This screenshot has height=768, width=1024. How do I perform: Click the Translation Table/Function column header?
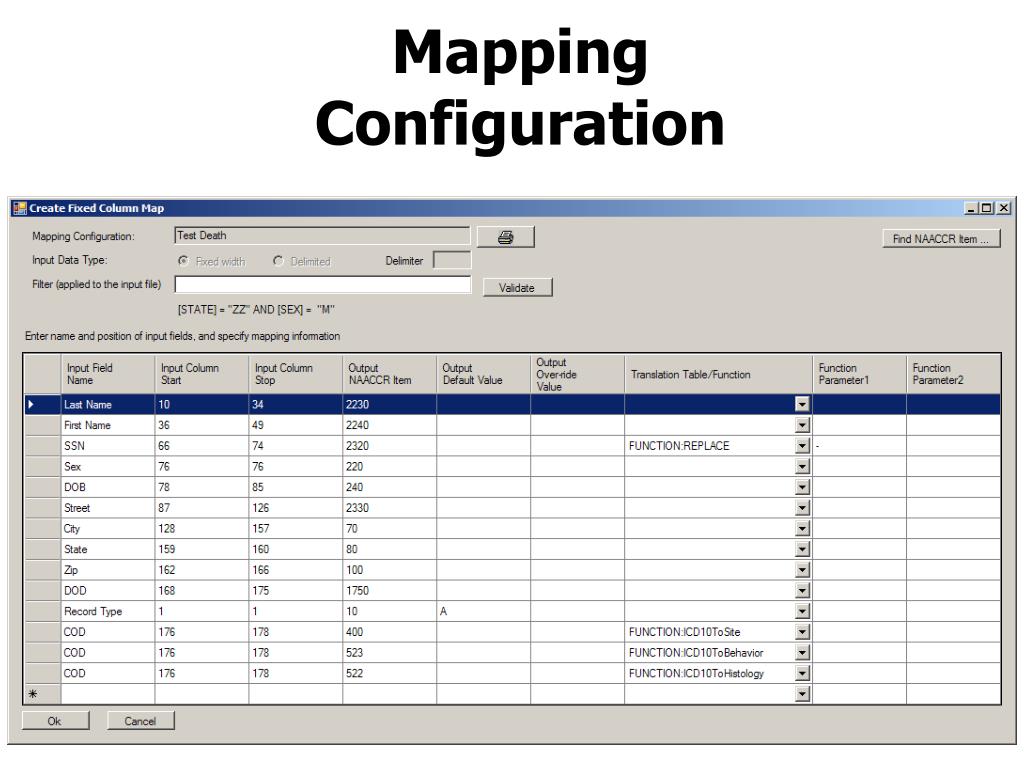[x=719, y=374]
